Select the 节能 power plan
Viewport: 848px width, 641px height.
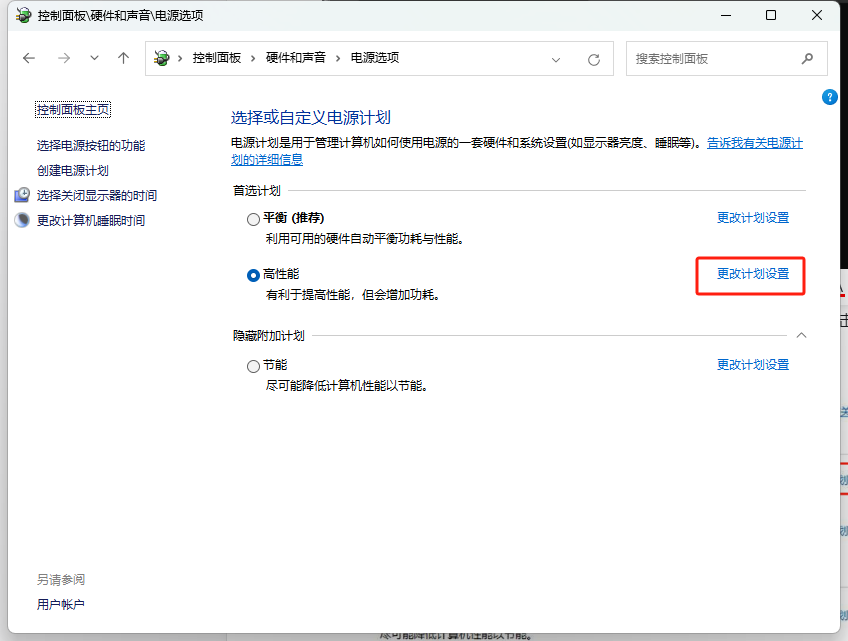(x=253, y=366)
